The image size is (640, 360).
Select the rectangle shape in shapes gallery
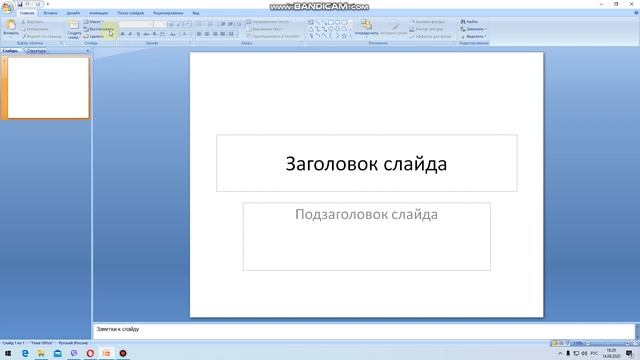coord(331,22)
